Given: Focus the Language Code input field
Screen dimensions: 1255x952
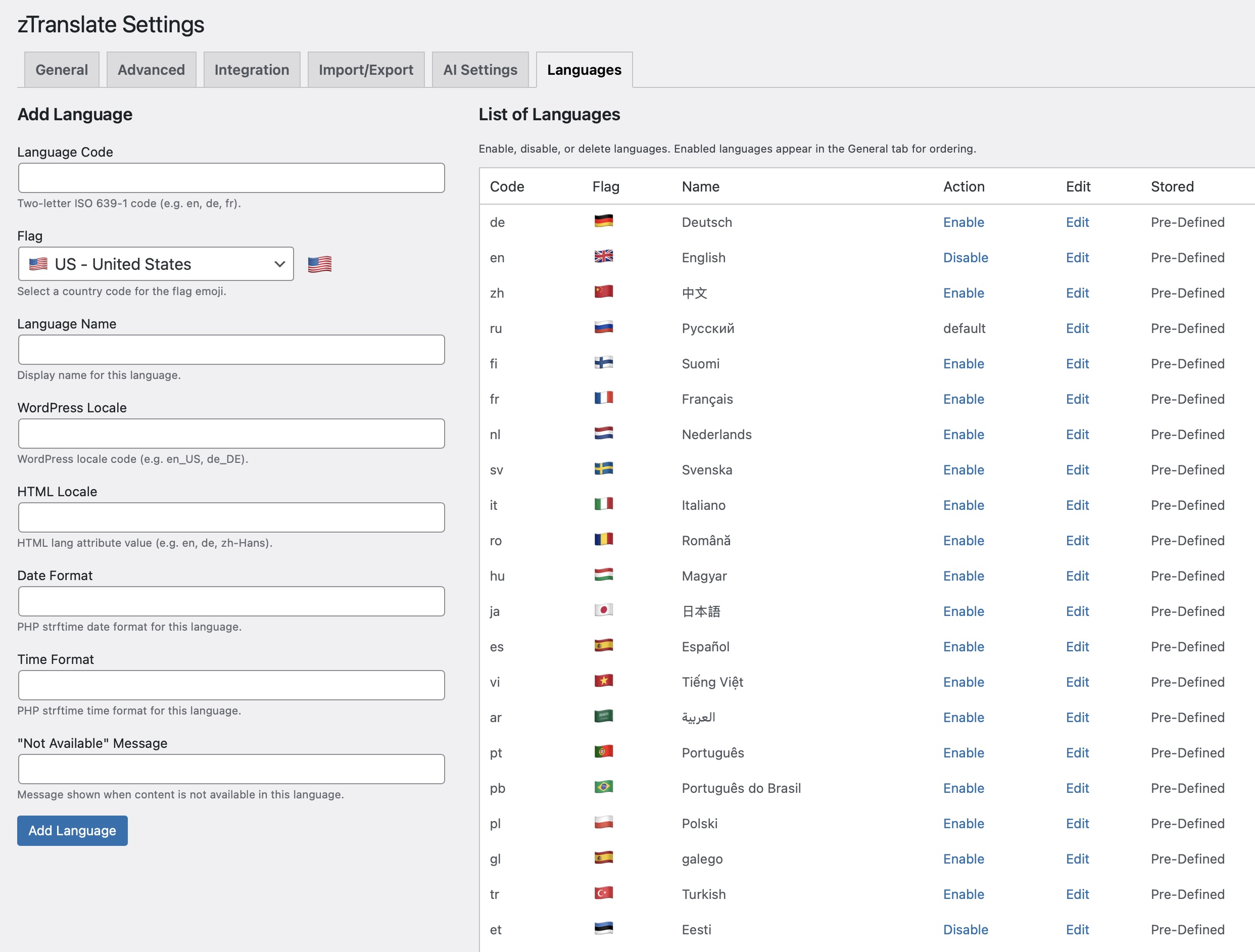Looking at the screenshot, I should coord(231,178).
